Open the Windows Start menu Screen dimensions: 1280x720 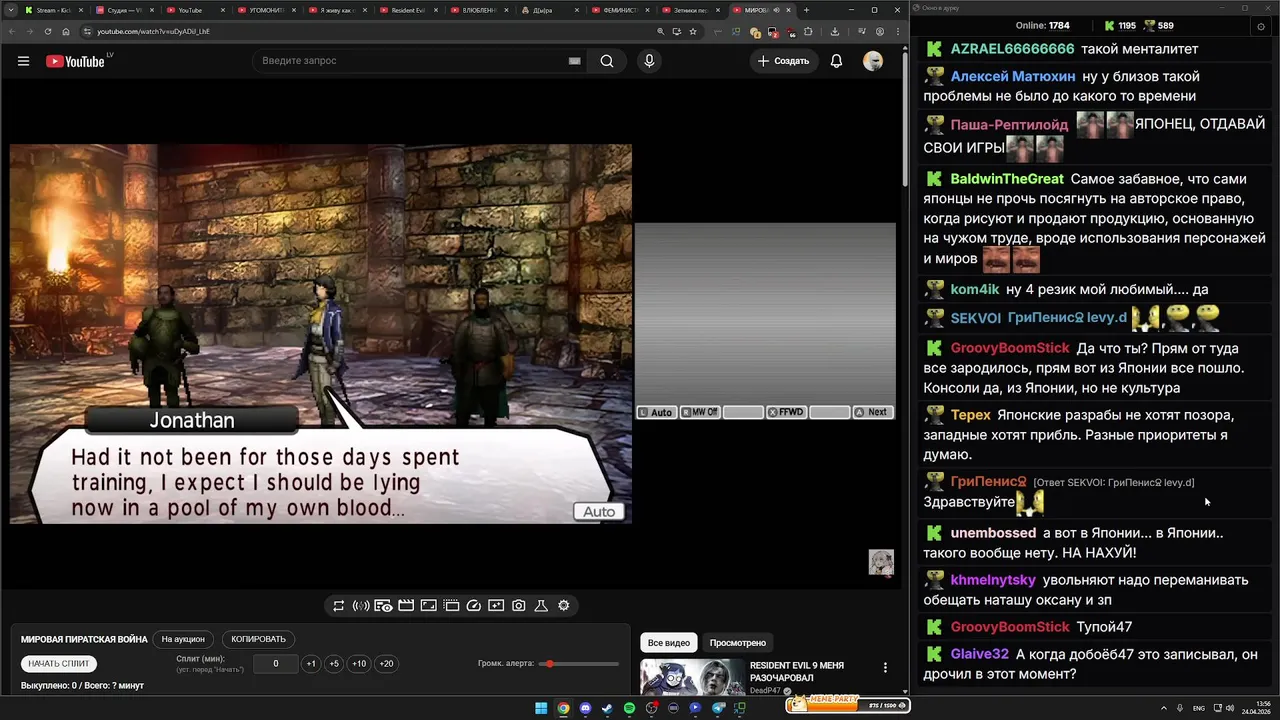point(541,708)
